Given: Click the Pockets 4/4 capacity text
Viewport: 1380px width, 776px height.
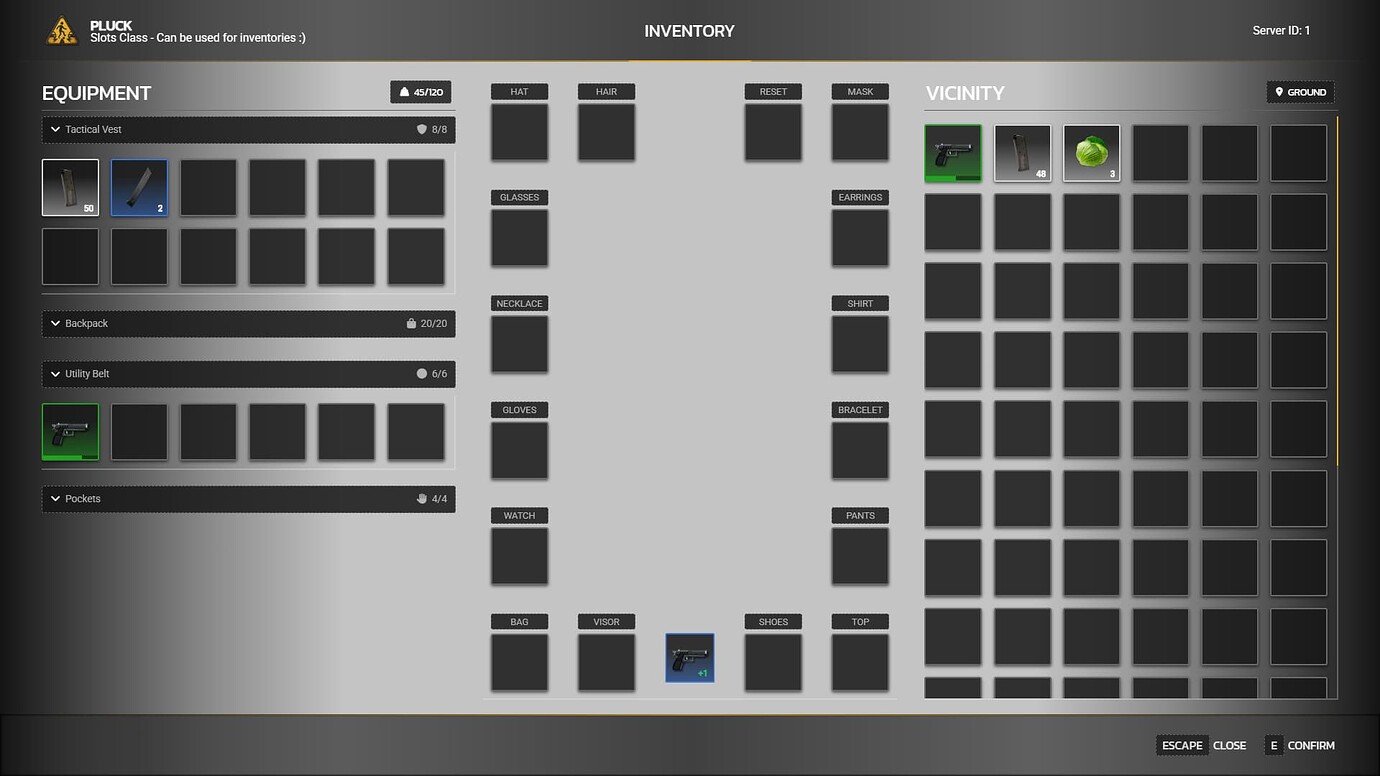Looking at the screenshot, I should [x=439, y=499].
